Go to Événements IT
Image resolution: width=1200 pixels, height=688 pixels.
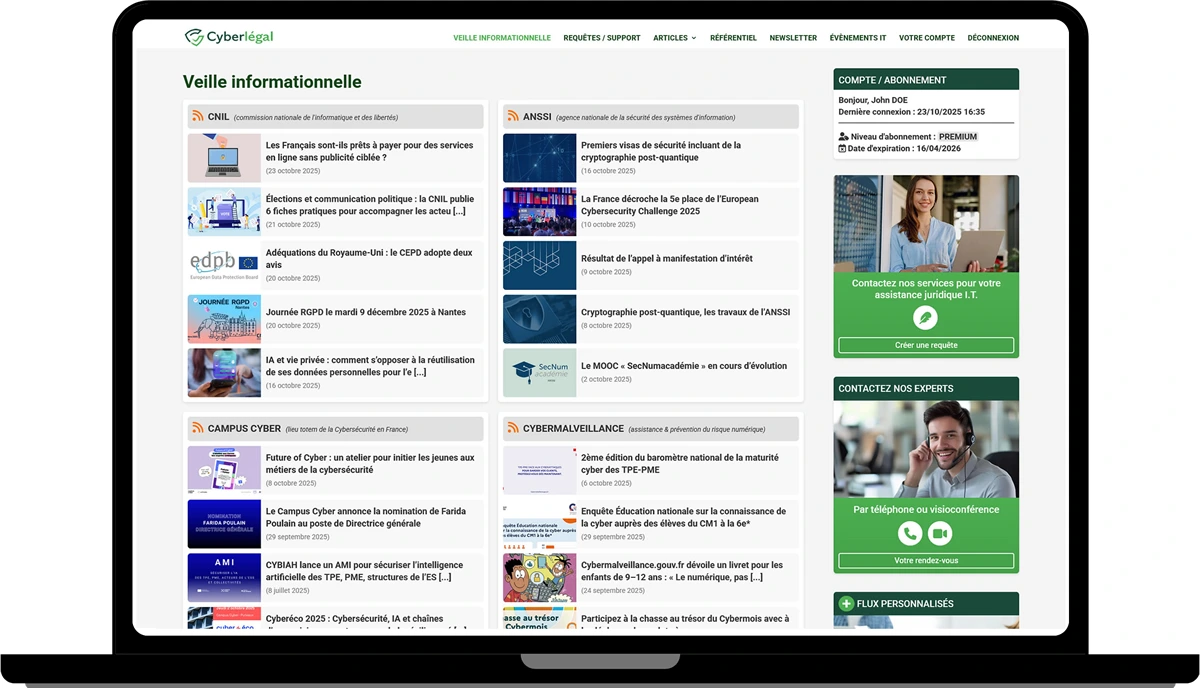(x=858, y=38)
